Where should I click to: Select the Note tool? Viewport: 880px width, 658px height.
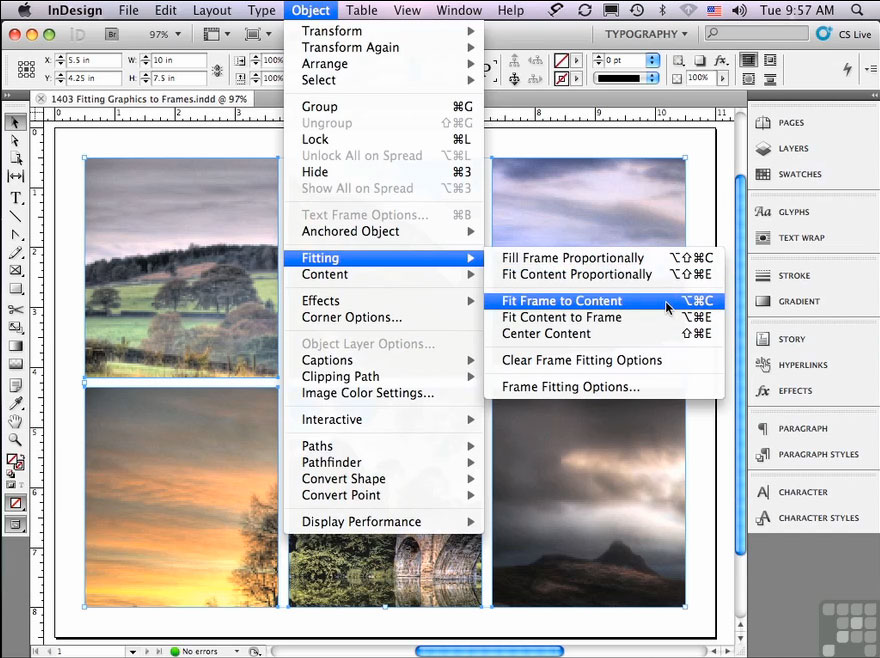click(x=15, y=385)
